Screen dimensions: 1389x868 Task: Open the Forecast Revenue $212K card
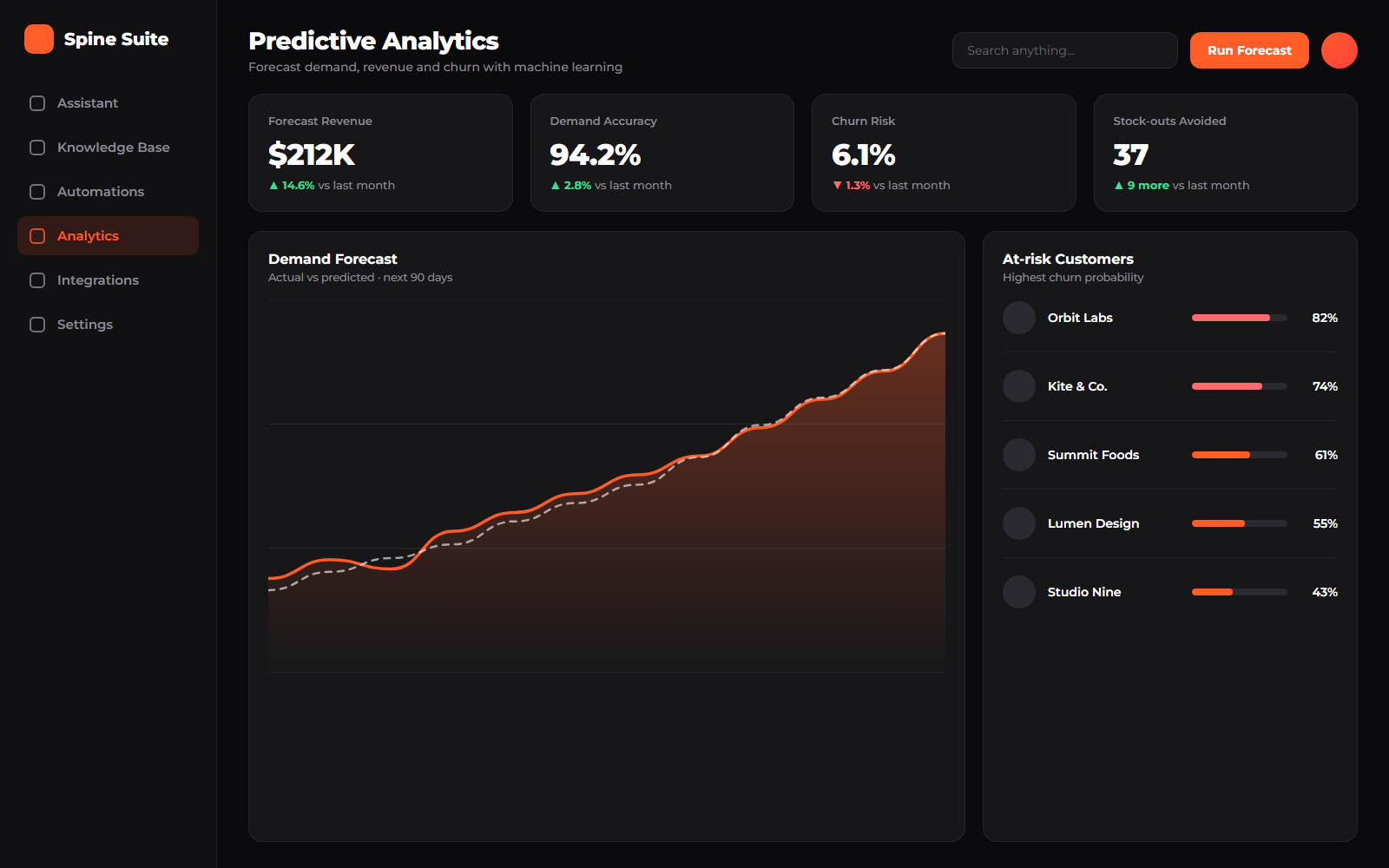click(380, 153)
